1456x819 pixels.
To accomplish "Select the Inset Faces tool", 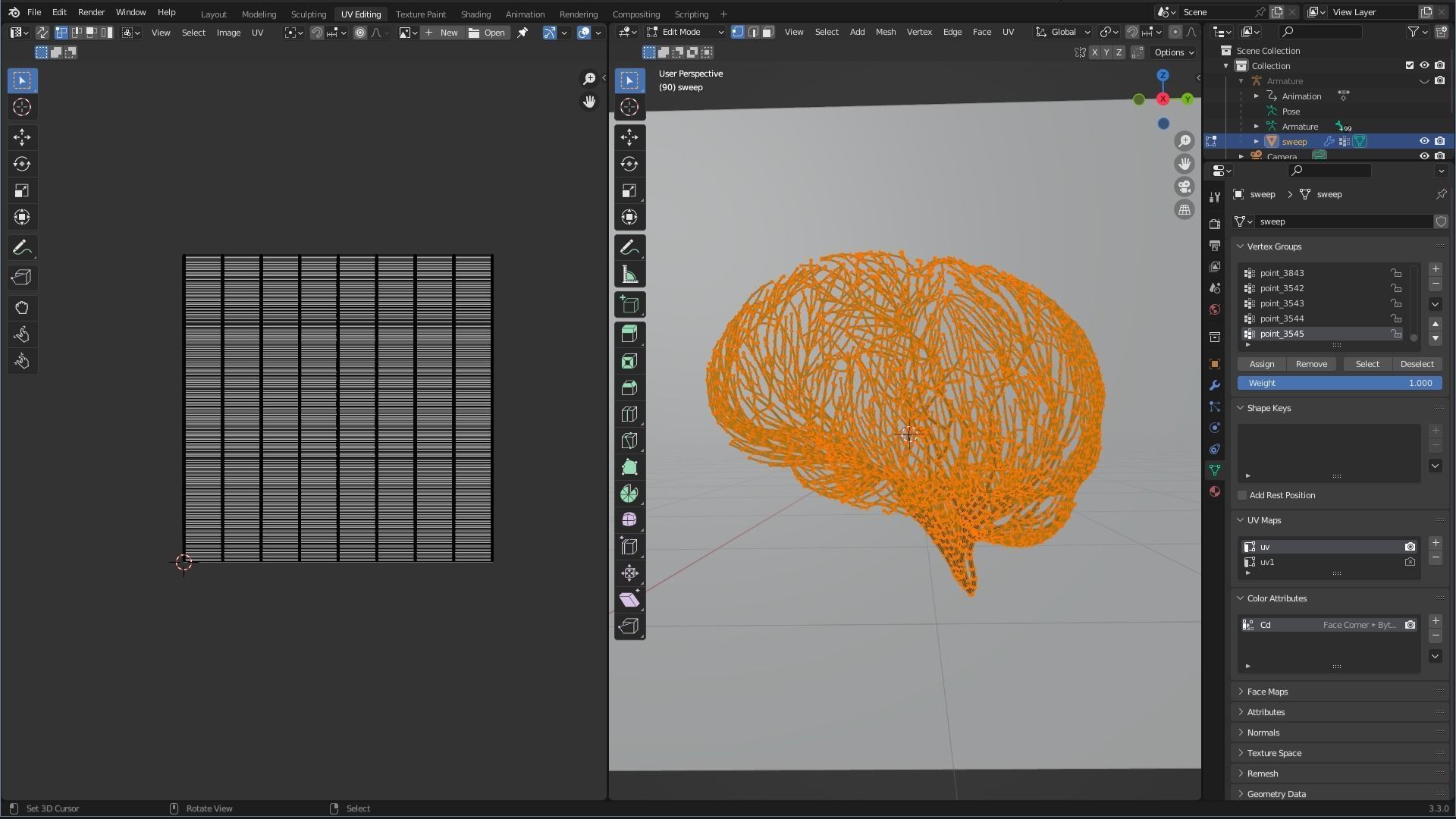I will pos(629,362).
